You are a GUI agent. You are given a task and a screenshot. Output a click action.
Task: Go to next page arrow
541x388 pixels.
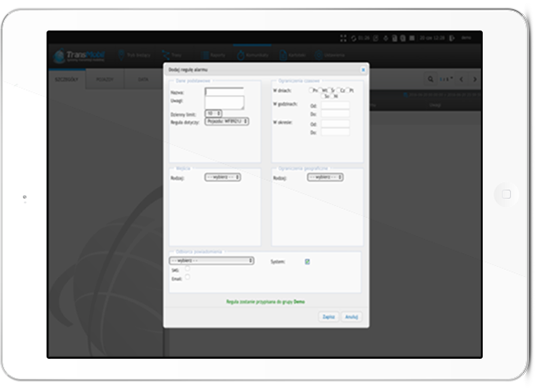point(475,79)
